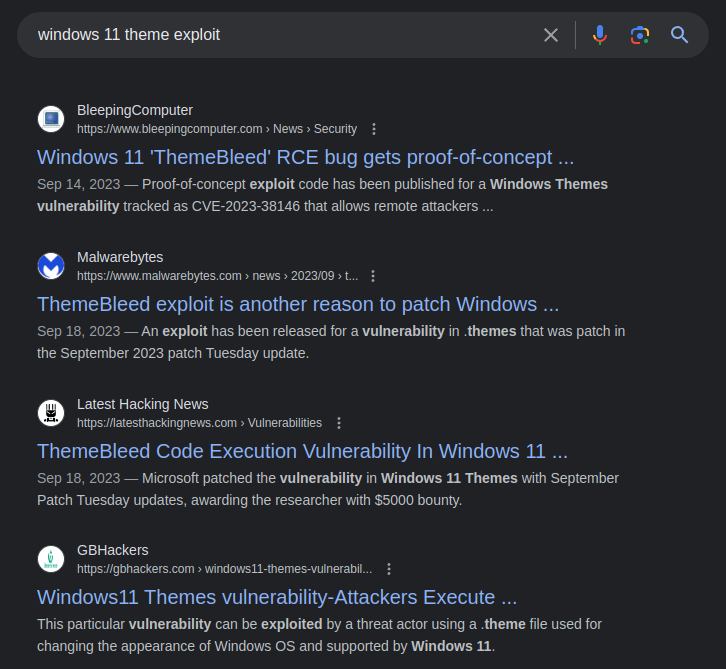Click the latesthackingnews.com Vulnerabilities breadcrumb URL
726x669 pixels.
pos(199,423)
